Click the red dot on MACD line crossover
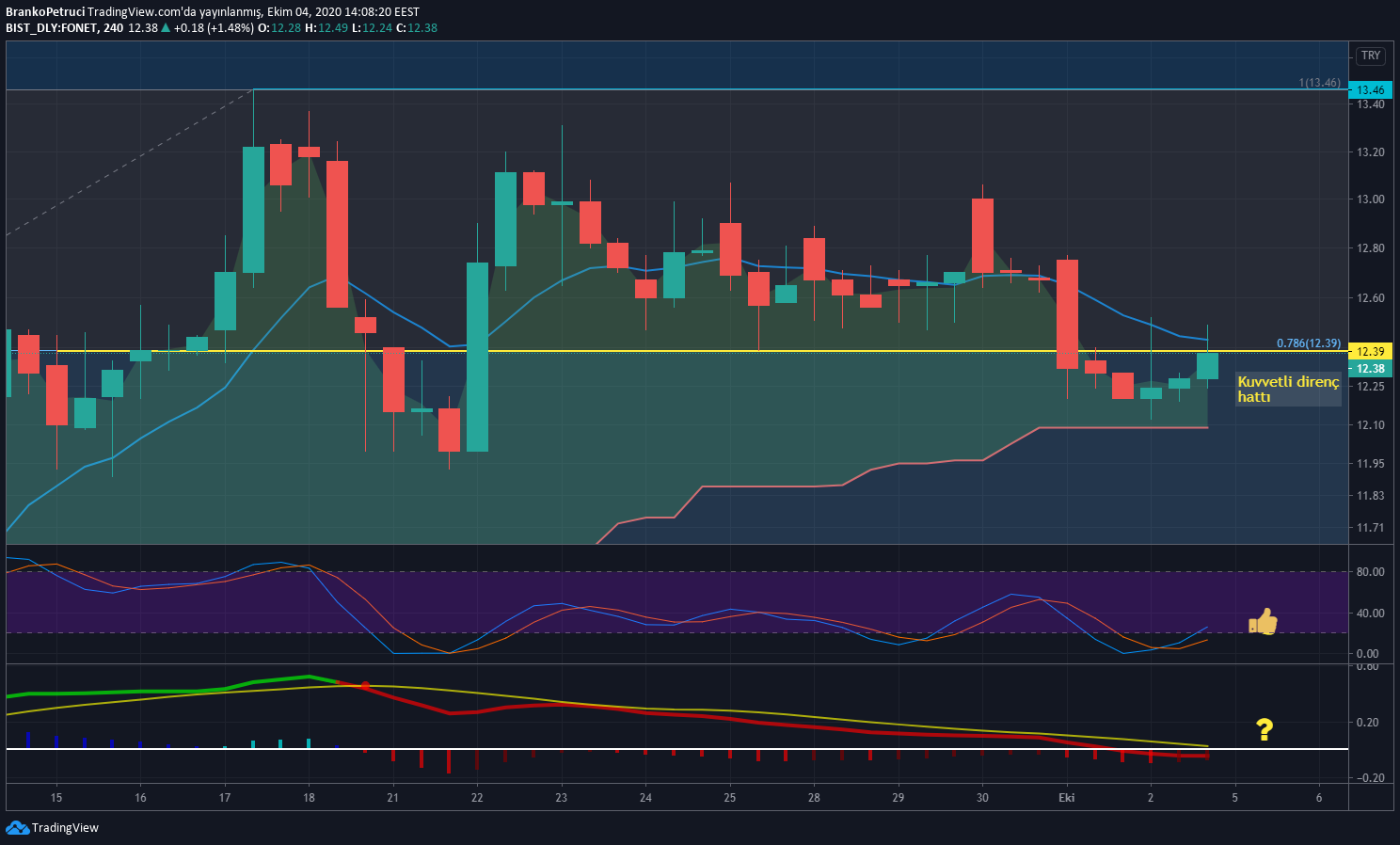This screenshot has width=1400, height=845. coord(365,685)
